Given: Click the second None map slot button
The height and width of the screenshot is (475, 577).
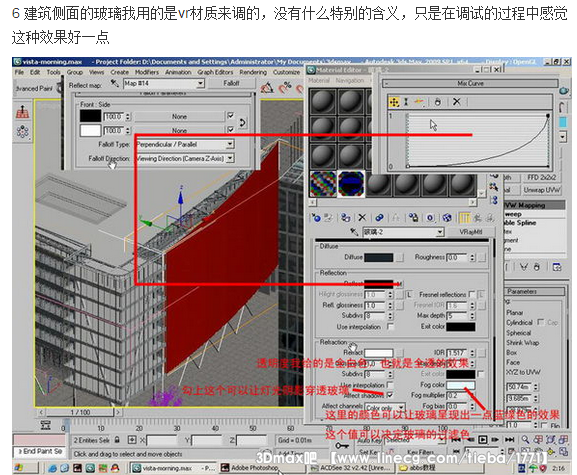Looking at the screenshot, I should [x=179, y=130].
